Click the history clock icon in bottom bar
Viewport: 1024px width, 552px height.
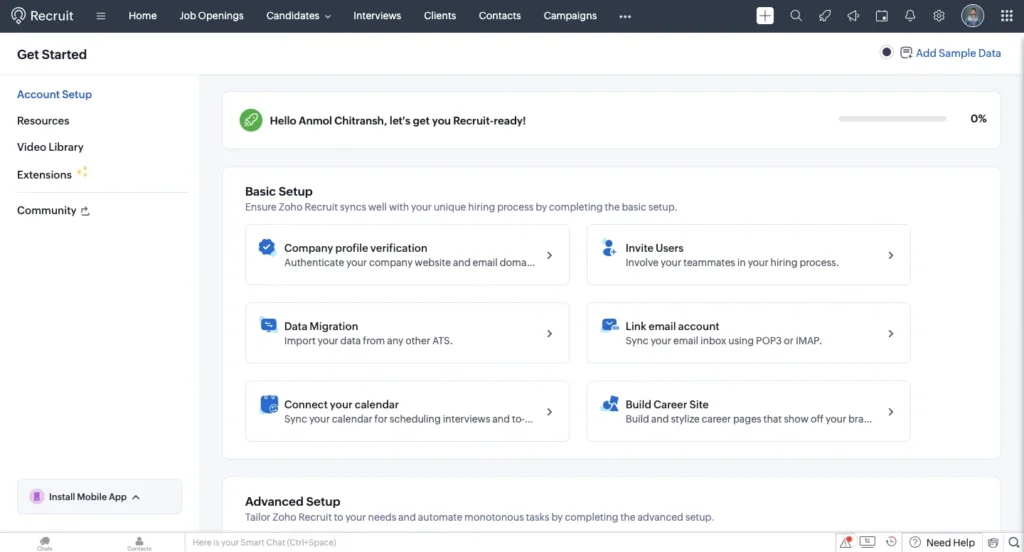[891, 542]
